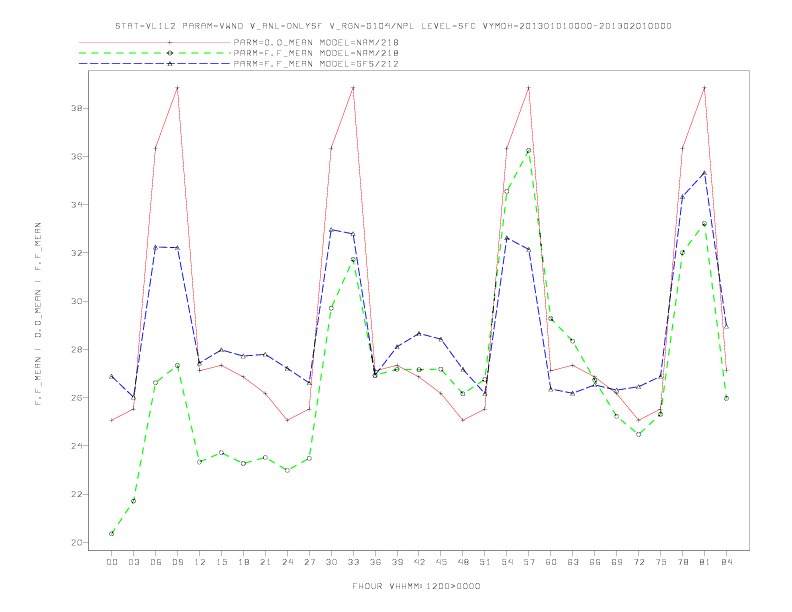Click the x-axis tick label 06
Image resolution: width=792 pixels, height=612 pixels.
[x=156, y=562]
